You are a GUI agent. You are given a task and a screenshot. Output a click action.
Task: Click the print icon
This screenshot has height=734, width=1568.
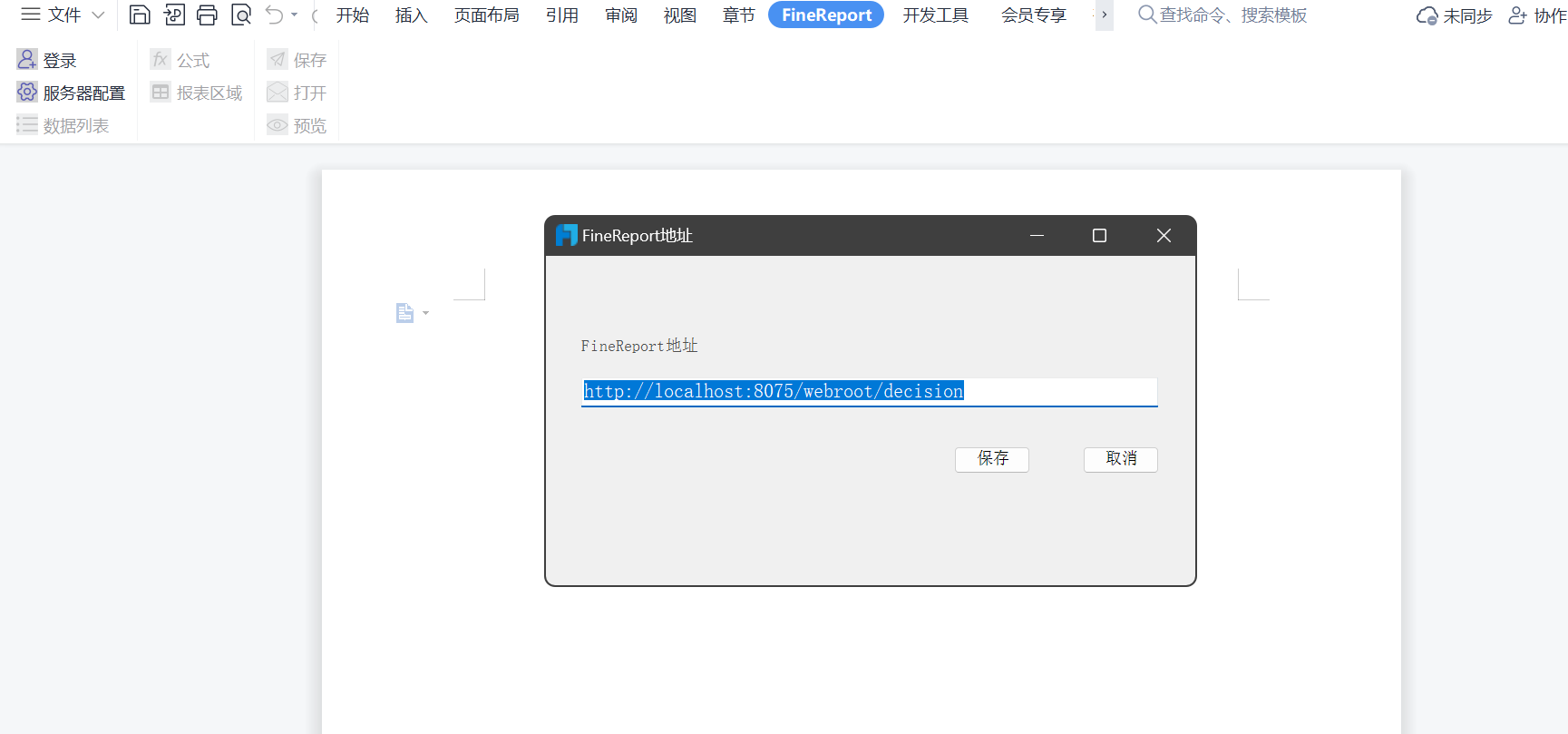click(208, 15)
